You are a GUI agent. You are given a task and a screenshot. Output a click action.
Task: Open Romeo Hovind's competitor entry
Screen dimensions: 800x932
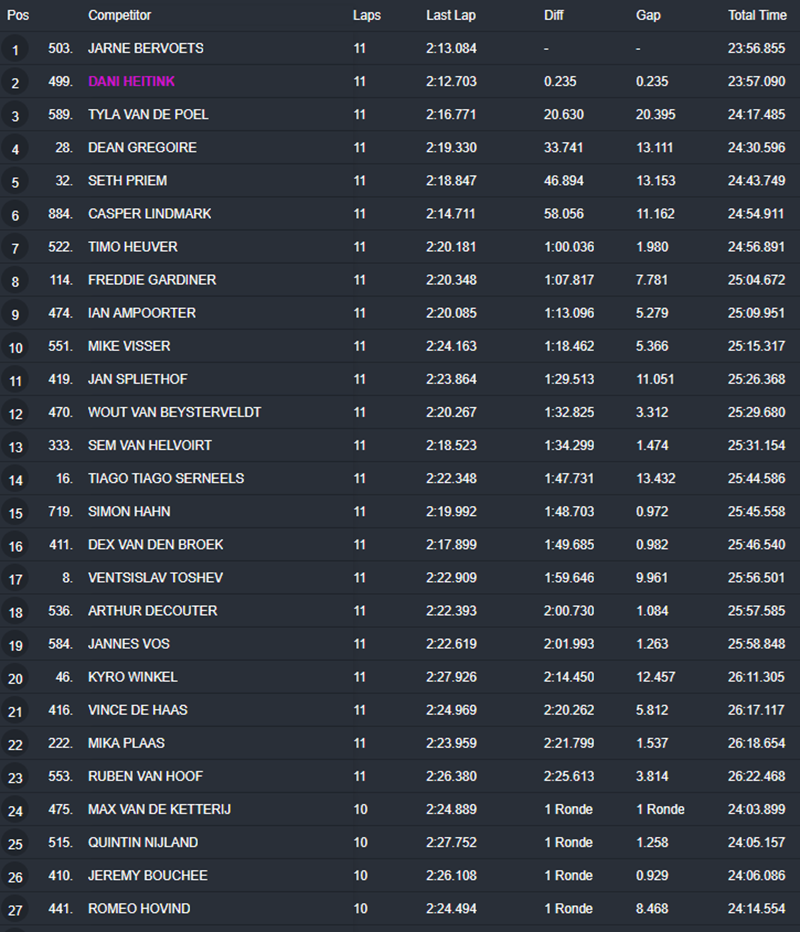139,909
